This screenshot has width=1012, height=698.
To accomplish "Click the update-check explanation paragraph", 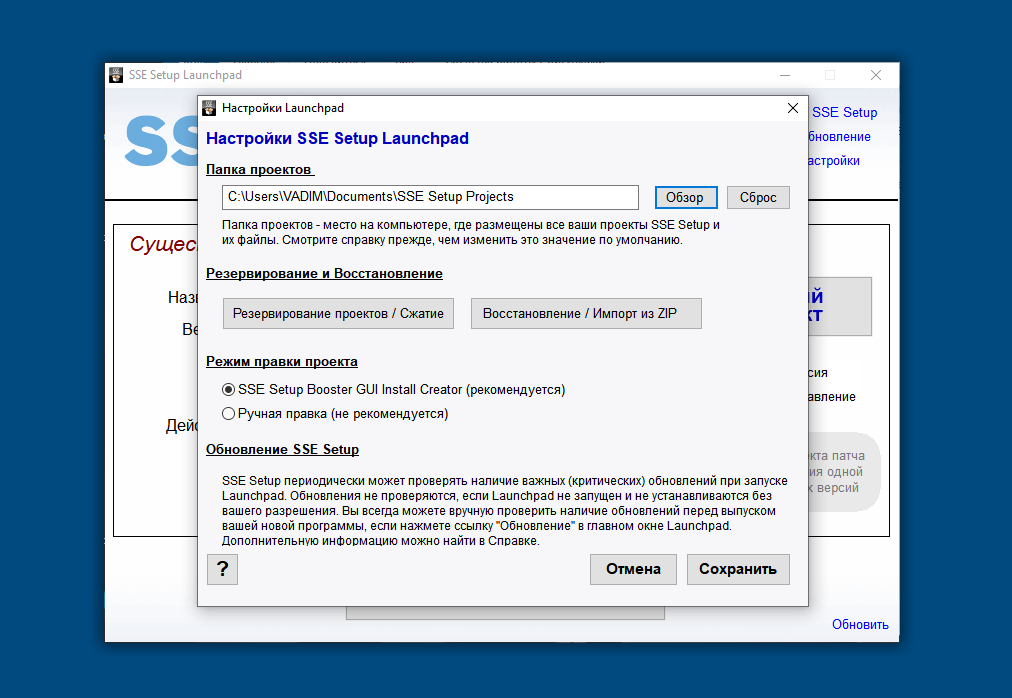I will 505,510.
